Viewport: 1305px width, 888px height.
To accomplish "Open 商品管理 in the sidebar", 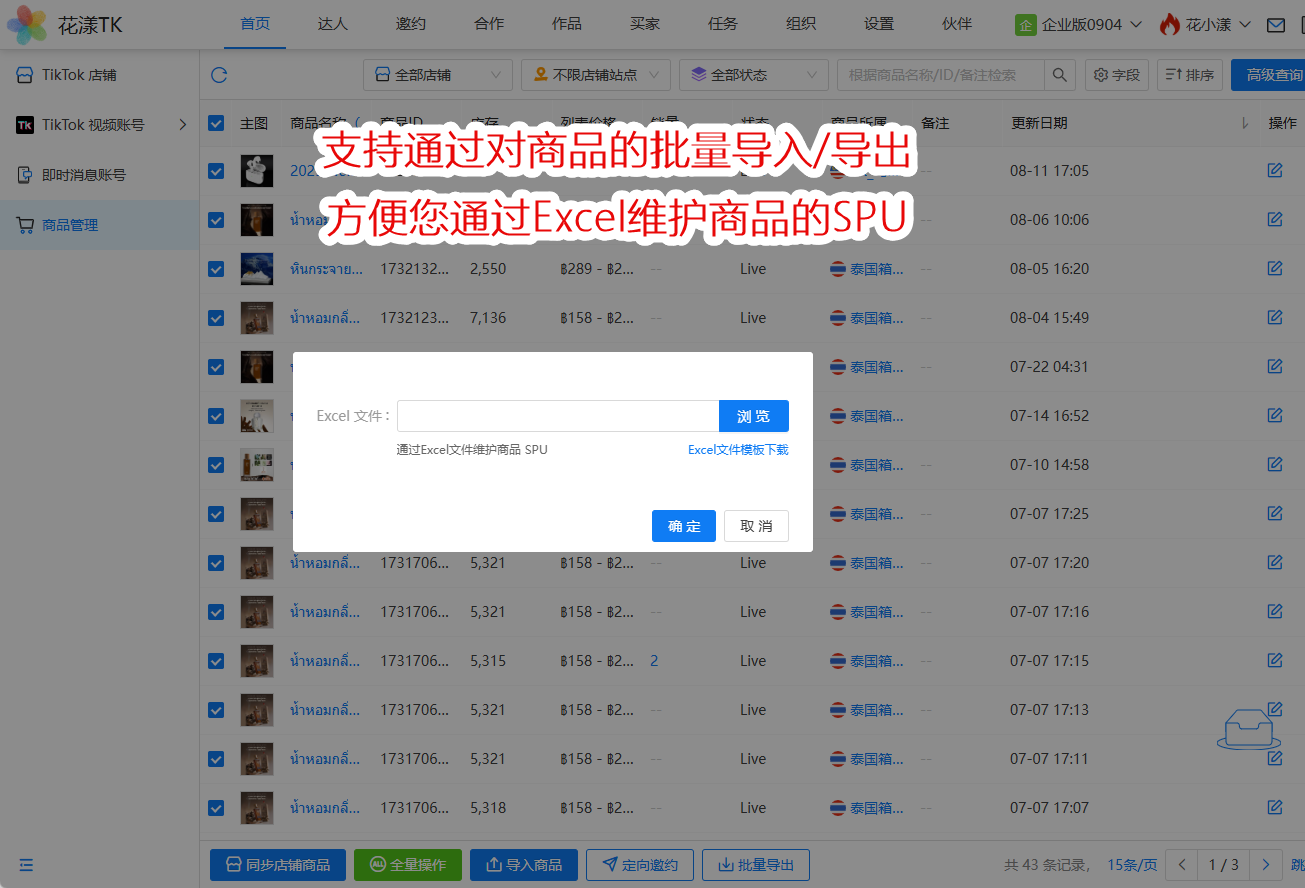I will pos(70,225).
